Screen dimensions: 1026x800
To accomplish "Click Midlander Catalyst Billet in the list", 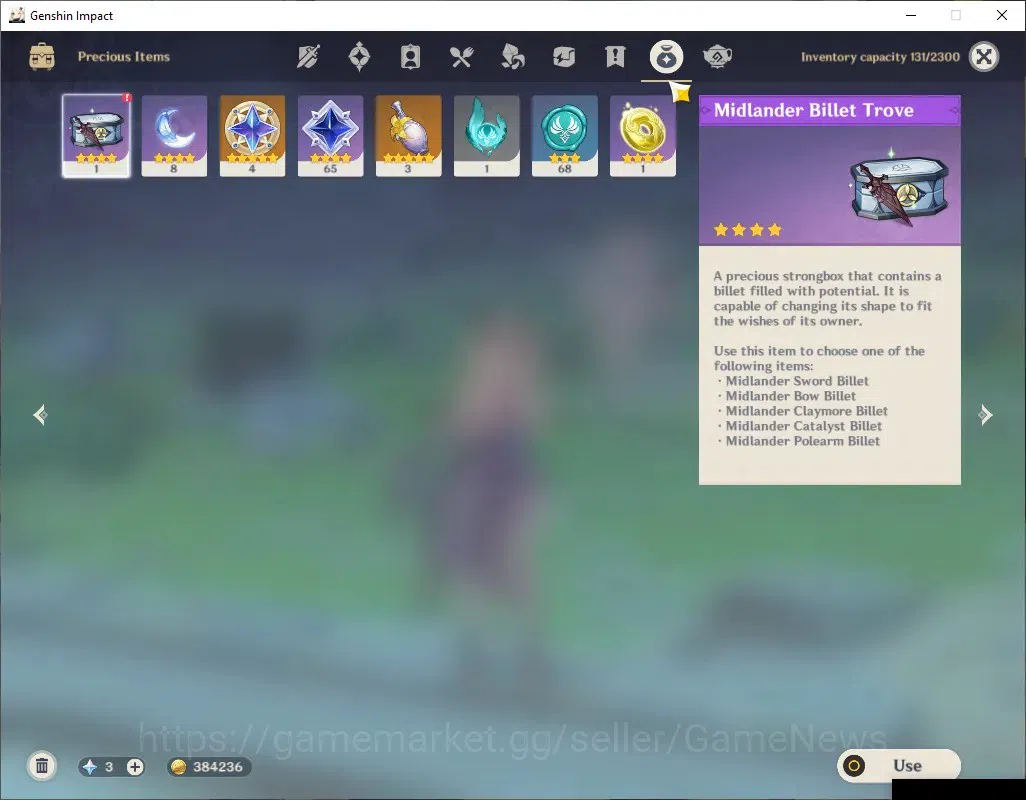I will pos(804,426).
